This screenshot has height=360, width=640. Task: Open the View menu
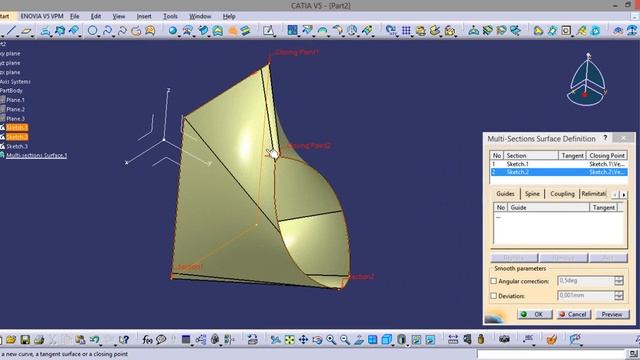click(x=119, y=16)
